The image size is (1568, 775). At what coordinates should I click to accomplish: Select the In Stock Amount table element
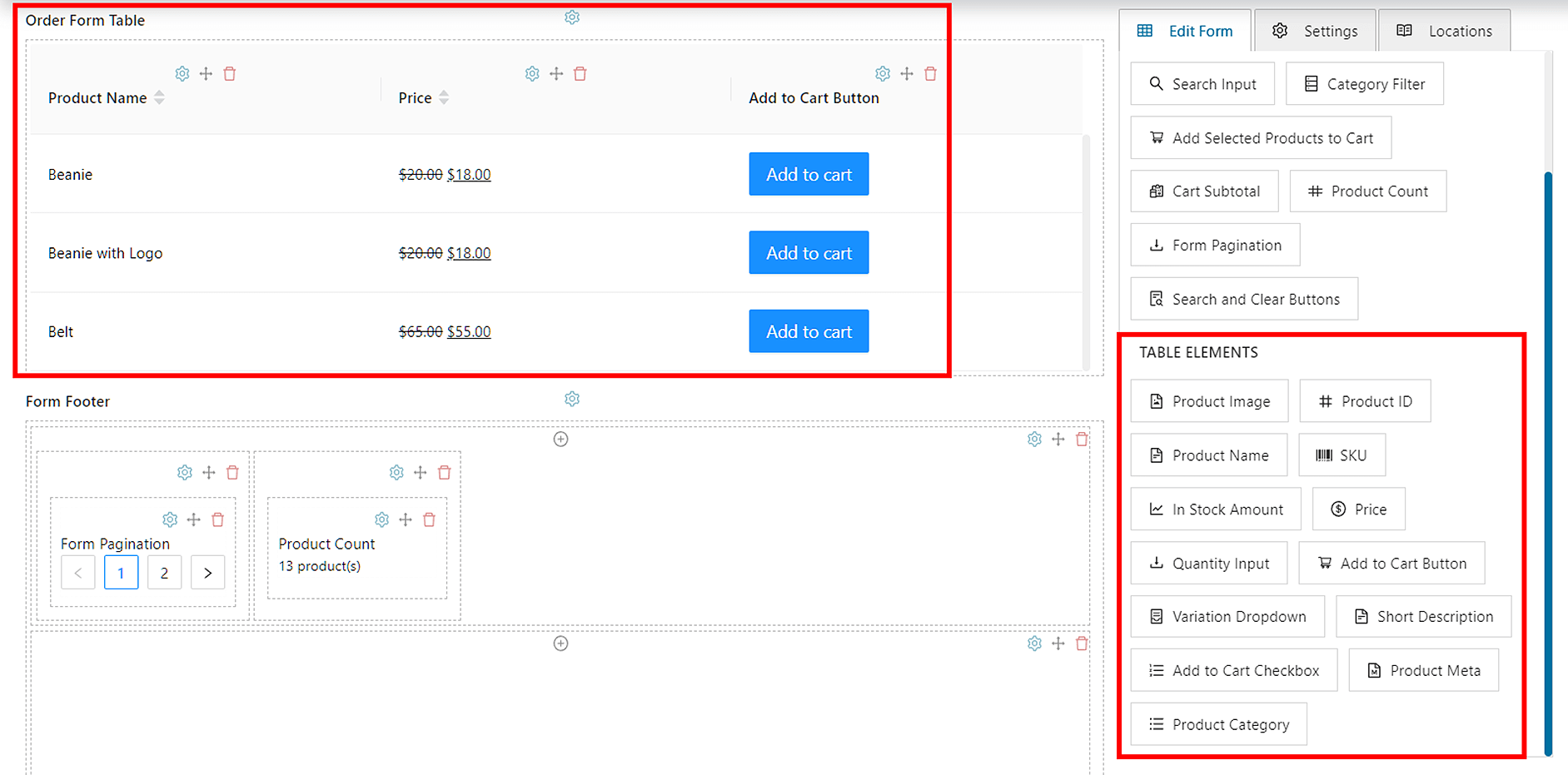coord(1216,509)
